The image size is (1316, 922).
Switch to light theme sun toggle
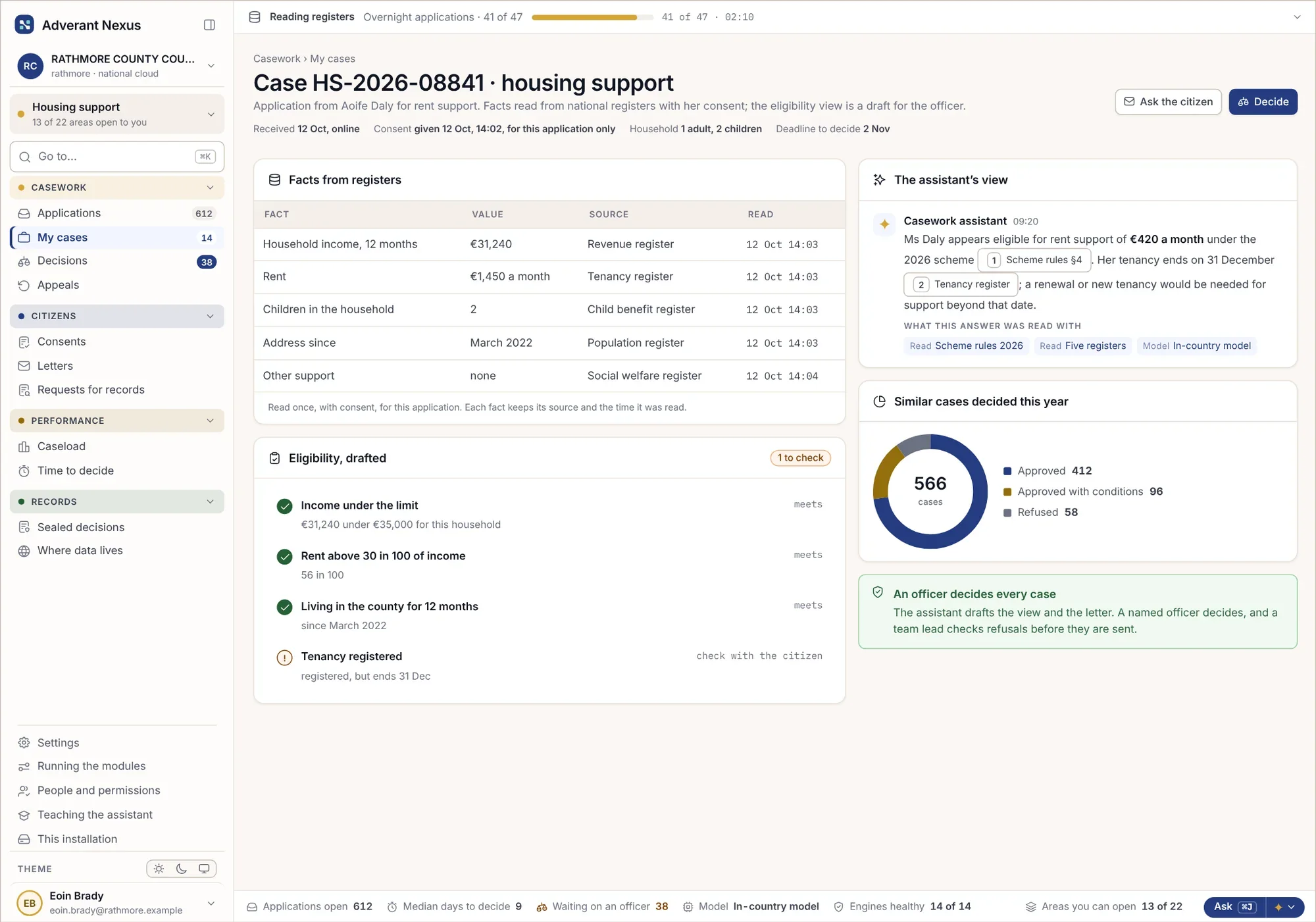coord(159,869)
